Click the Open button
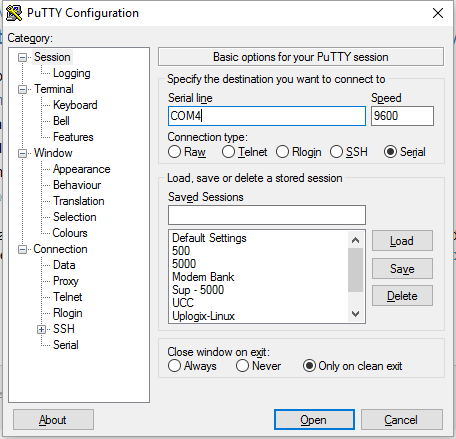456x439 pixels. pyautogui.click(x=314, y=420)
